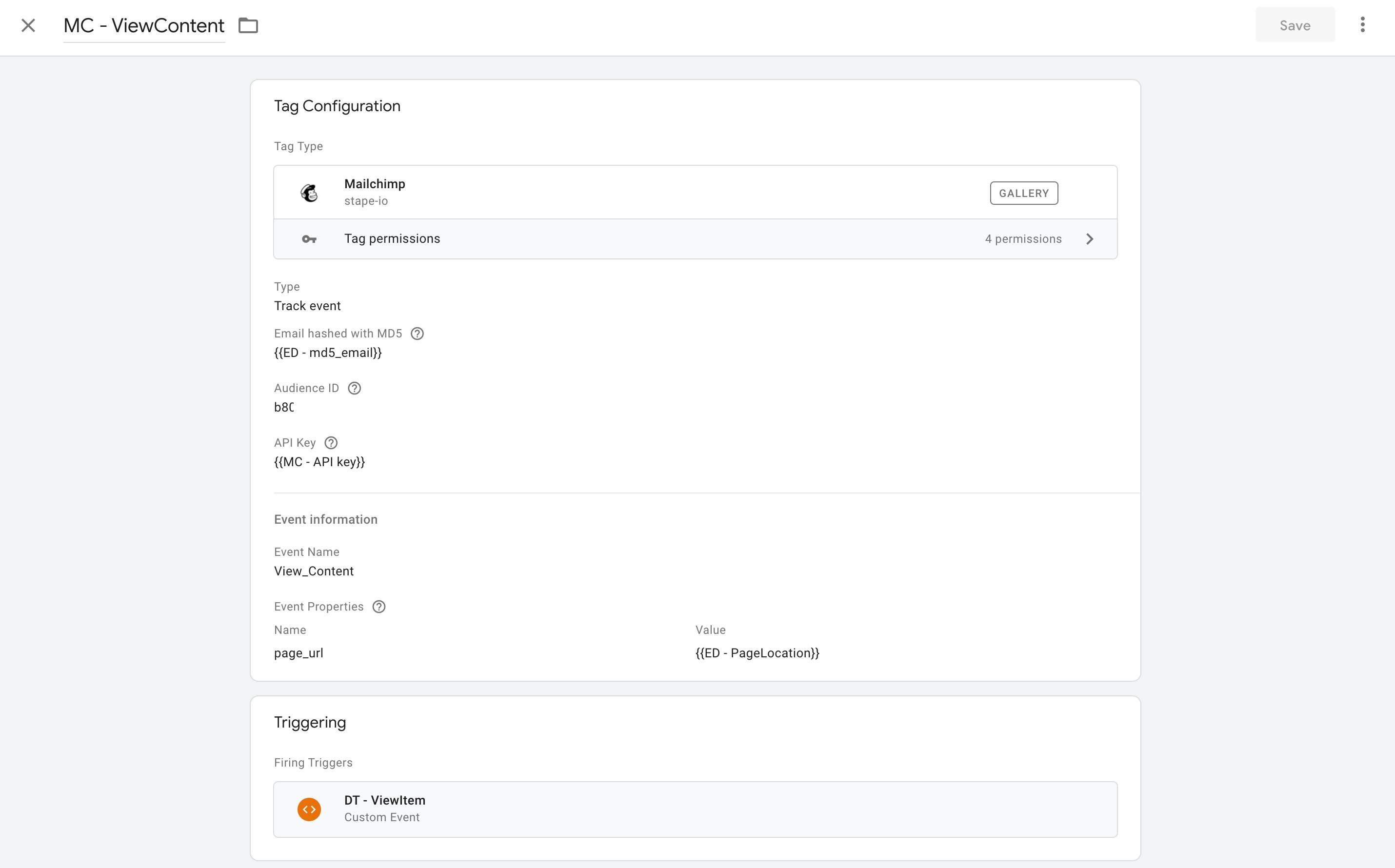Screen dimensions: 1395x868
Task: Open the help icon beside Audience ID
Action: point(355,388)
